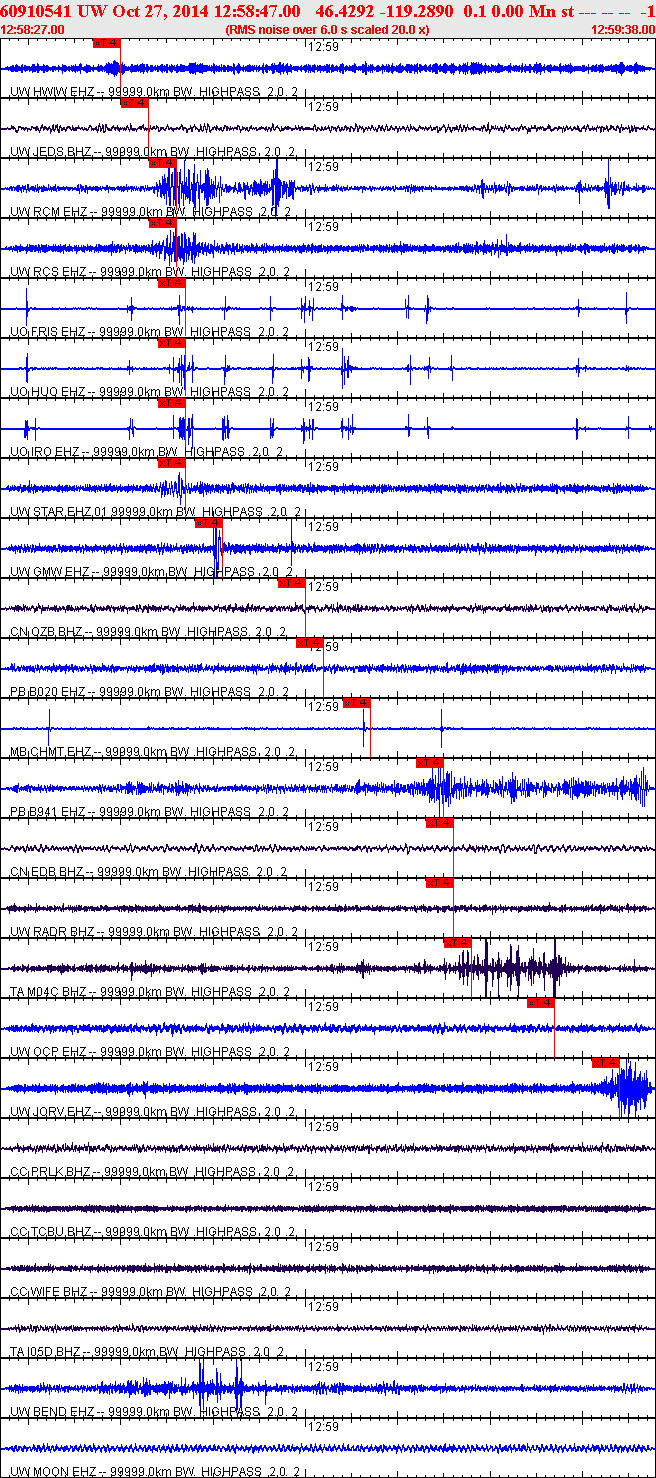Click the 'CC TCBU BHZ' station label
The image size is (656, 1478).
[48, 1232]
